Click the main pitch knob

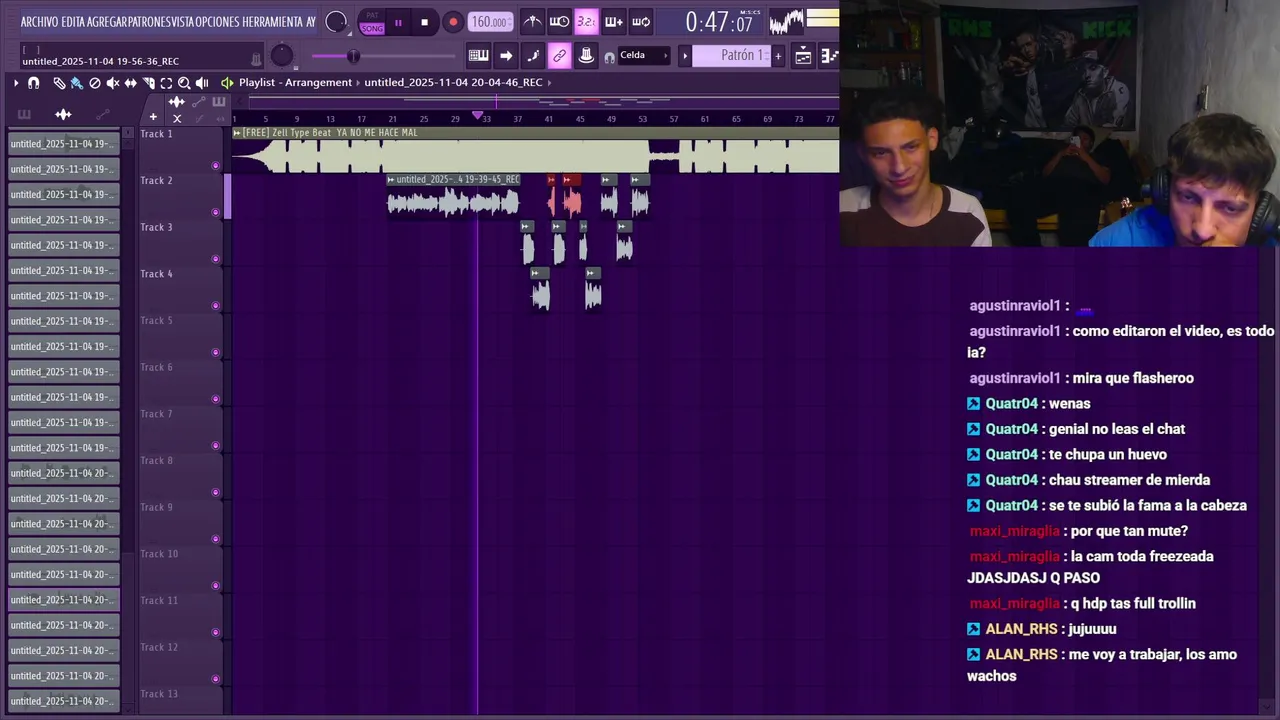tap(282, 56)
